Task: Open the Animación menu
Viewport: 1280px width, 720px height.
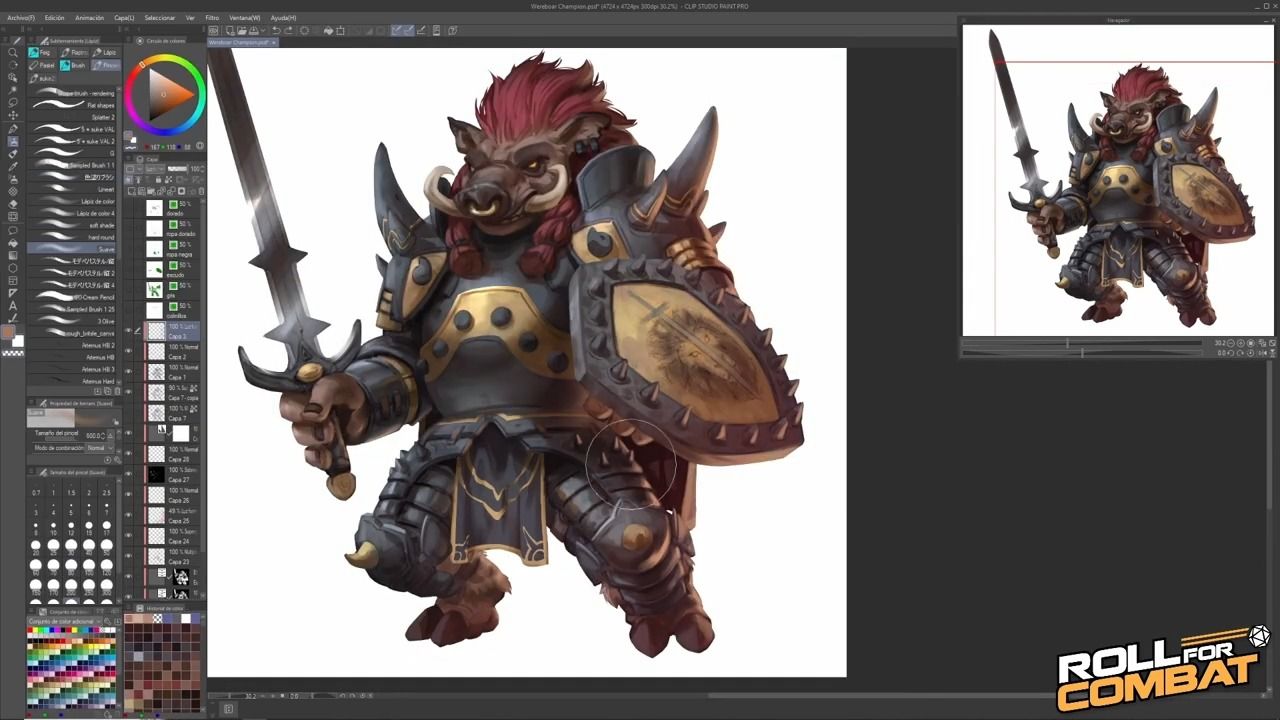Action: 89,18
